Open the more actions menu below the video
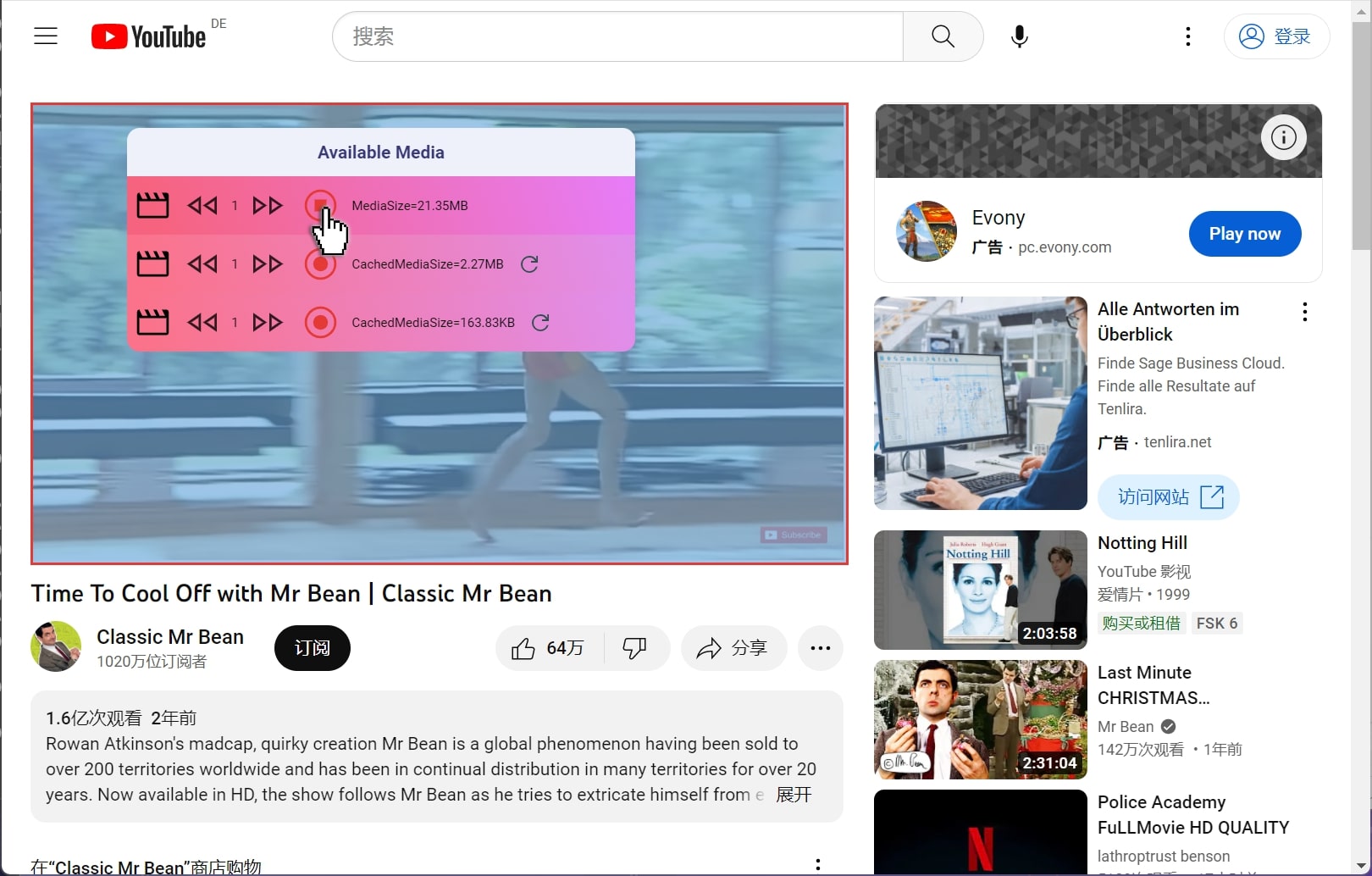This screenshot has width=1372, height=876. tap(820, 648)
